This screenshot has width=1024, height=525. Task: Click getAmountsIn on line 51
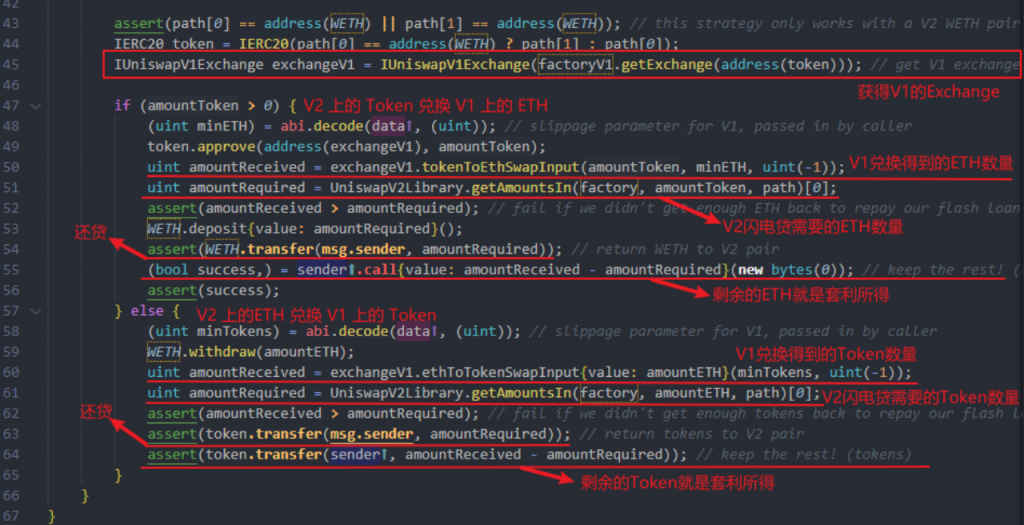(x=522, y=188)
